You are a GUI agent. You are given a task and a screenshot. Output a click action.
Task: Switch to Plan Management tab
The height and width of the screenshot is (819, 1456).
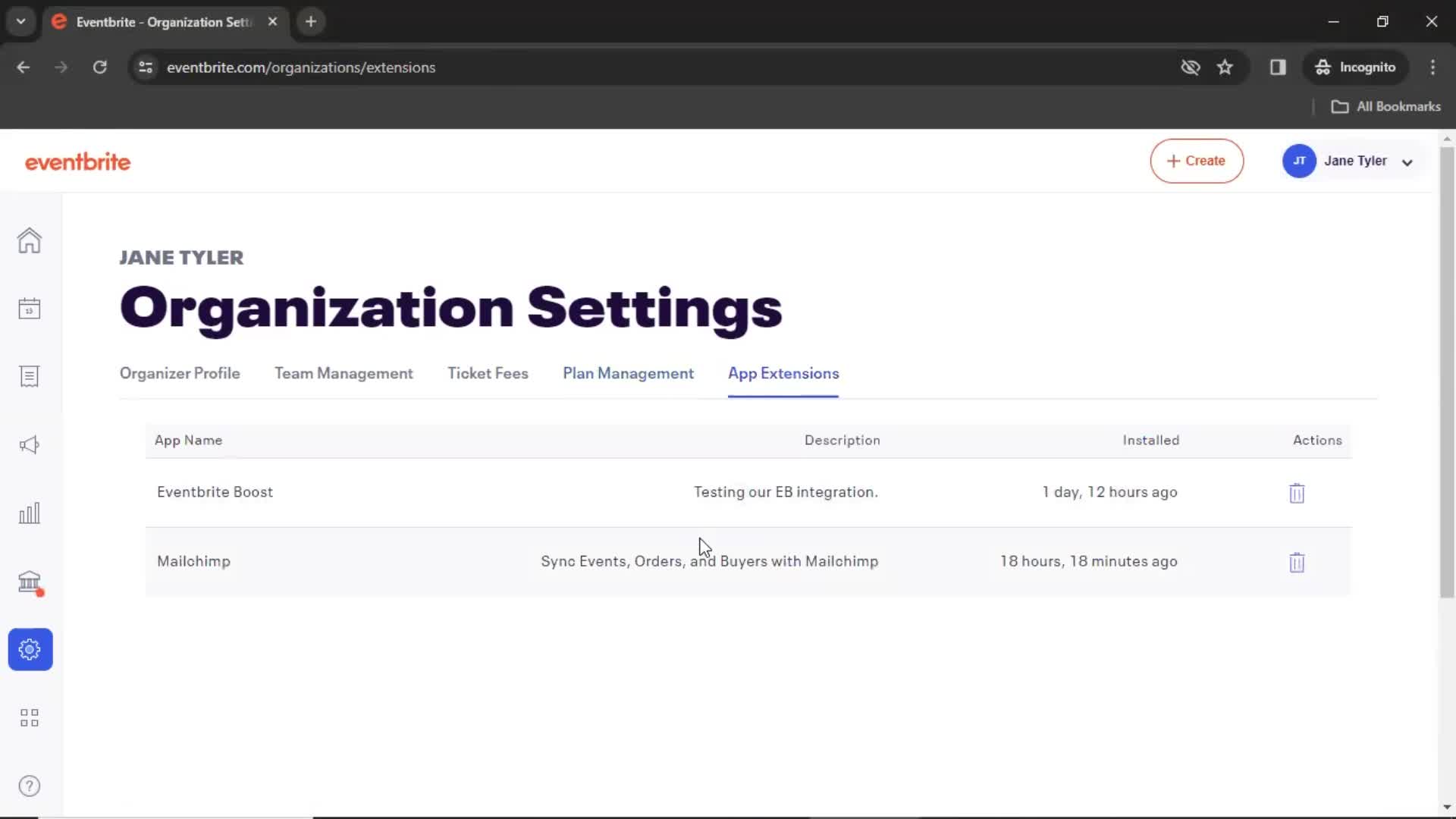628,373
